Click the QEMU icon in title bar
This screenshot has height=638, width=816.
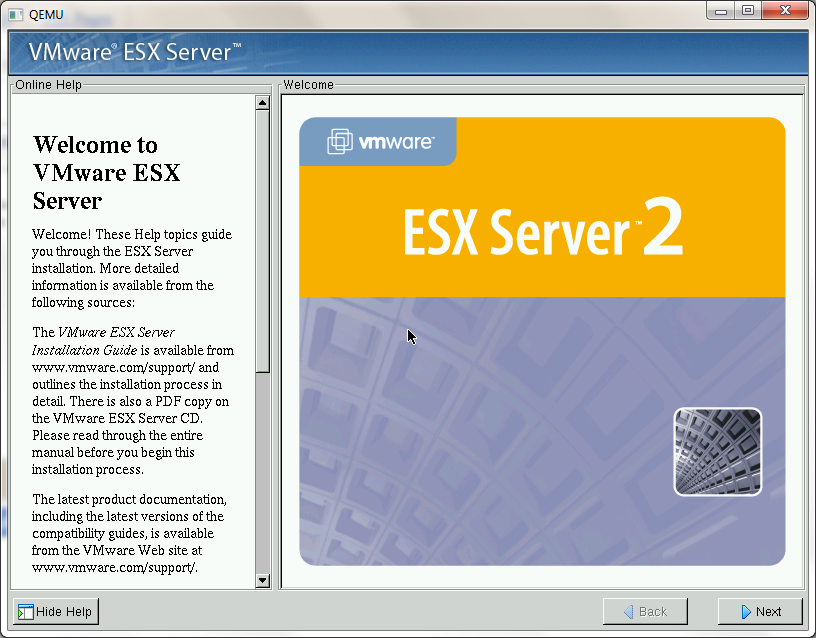click(x=15, y=14)
